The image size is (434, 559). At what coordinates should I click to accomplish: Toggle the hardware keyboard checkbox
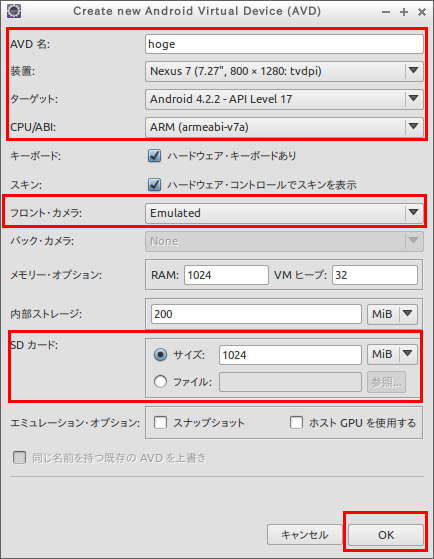click(154, 156)
